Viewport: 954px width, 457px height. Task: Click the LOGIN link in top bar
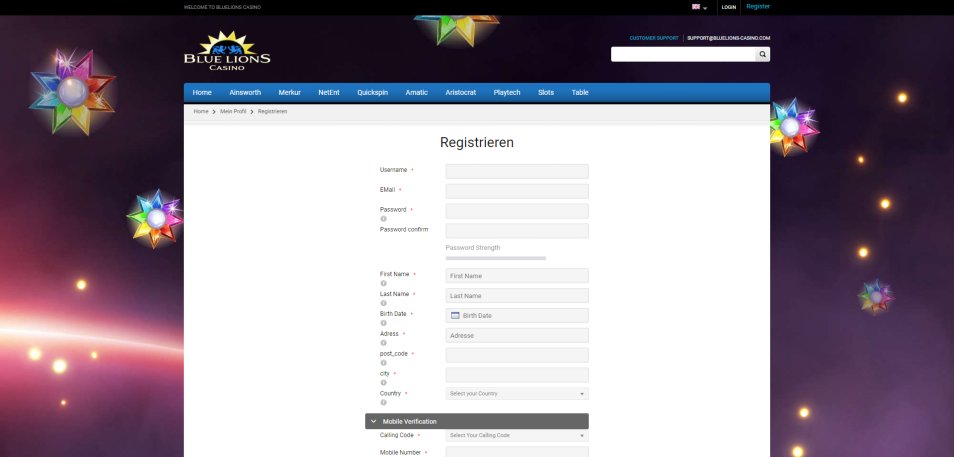pos(729,7)
